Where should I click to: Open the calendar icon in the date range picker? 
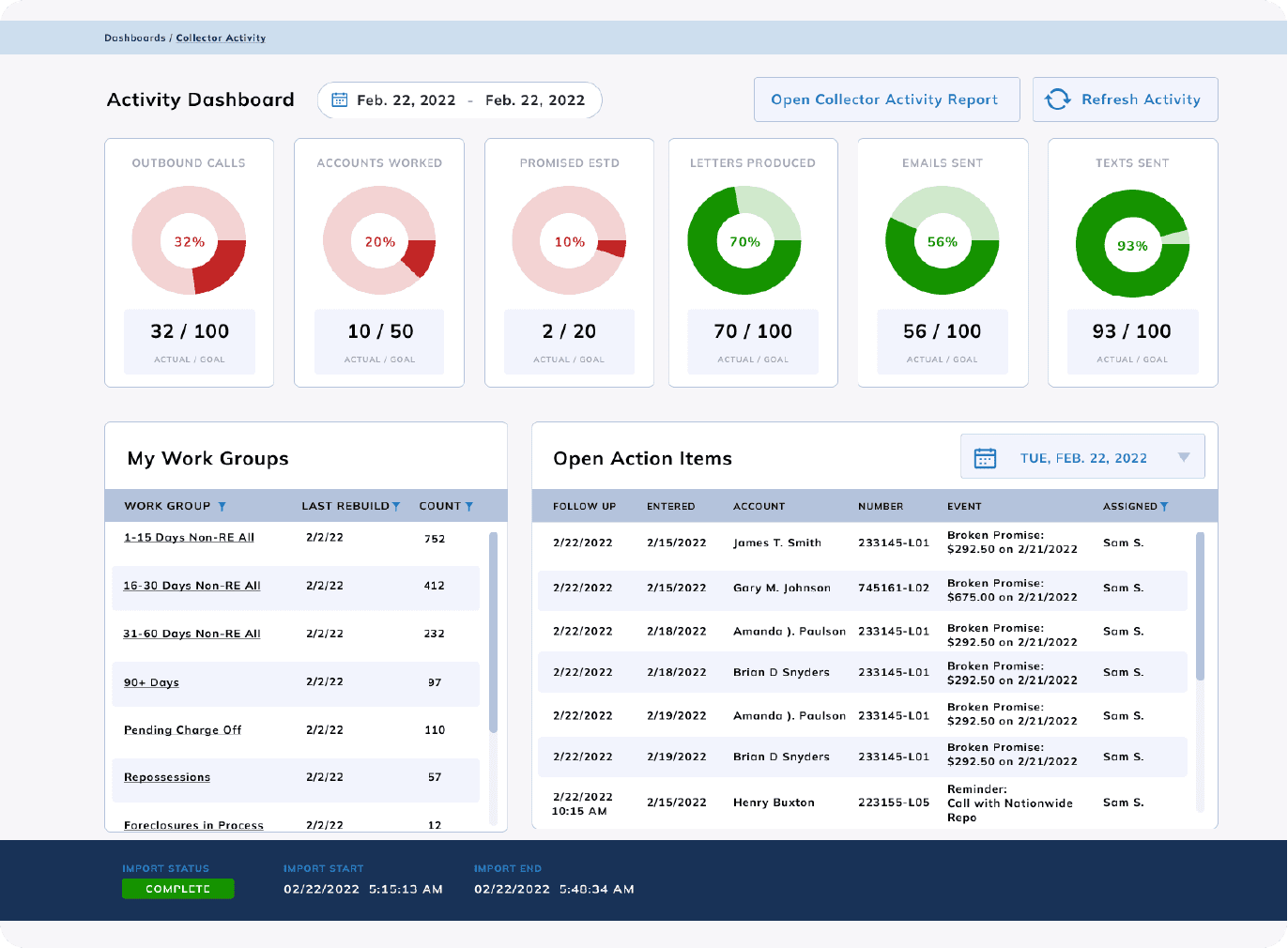pyautogui.click(x=340, y=99)
